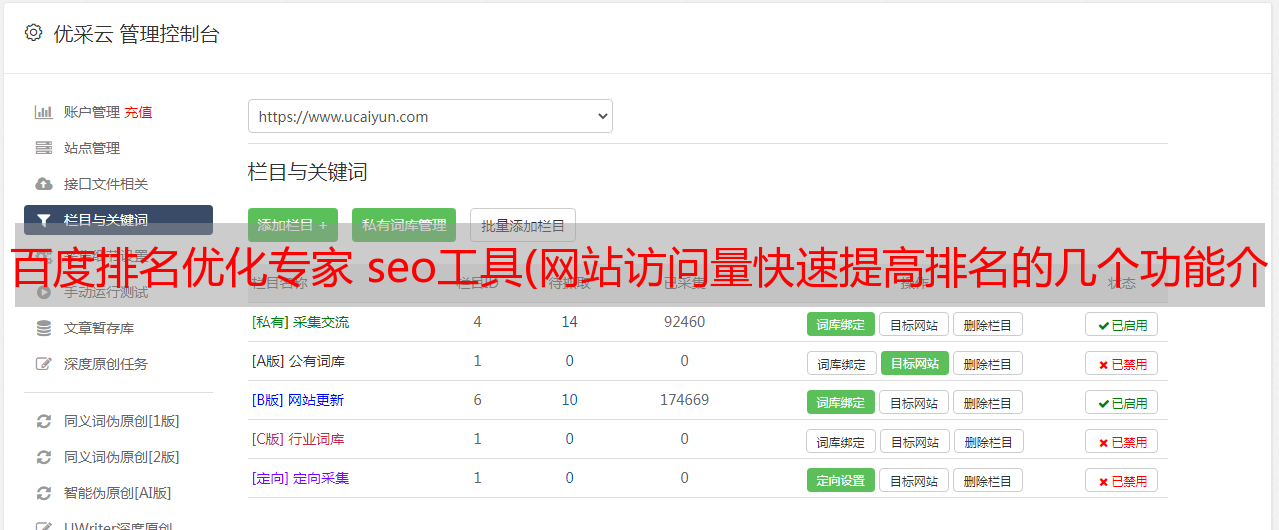Click 定向设置 in the 定向采集 row
Viewport: 1279px width, 530px height.
(841, 480)
